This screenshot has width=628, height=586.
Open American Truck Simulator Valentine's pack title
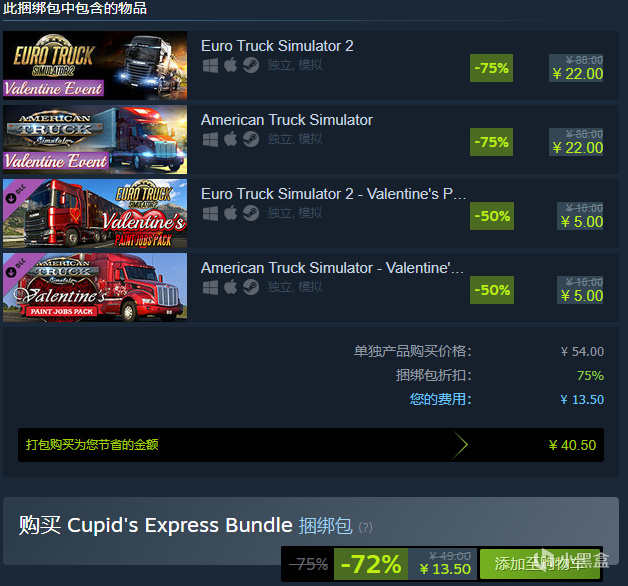coord(332,268)
